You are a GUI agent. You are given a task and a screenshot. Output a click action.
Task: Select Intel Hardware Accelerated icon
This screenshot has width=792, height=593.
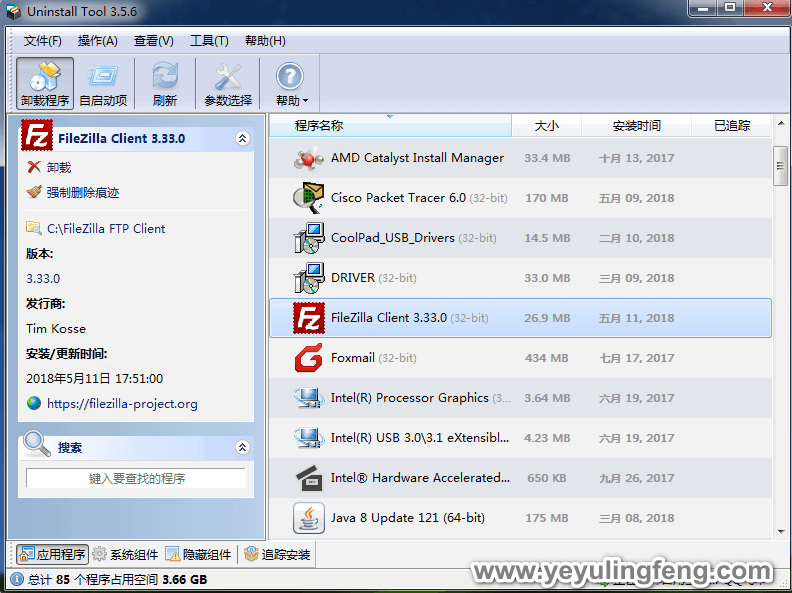point(308,478)
